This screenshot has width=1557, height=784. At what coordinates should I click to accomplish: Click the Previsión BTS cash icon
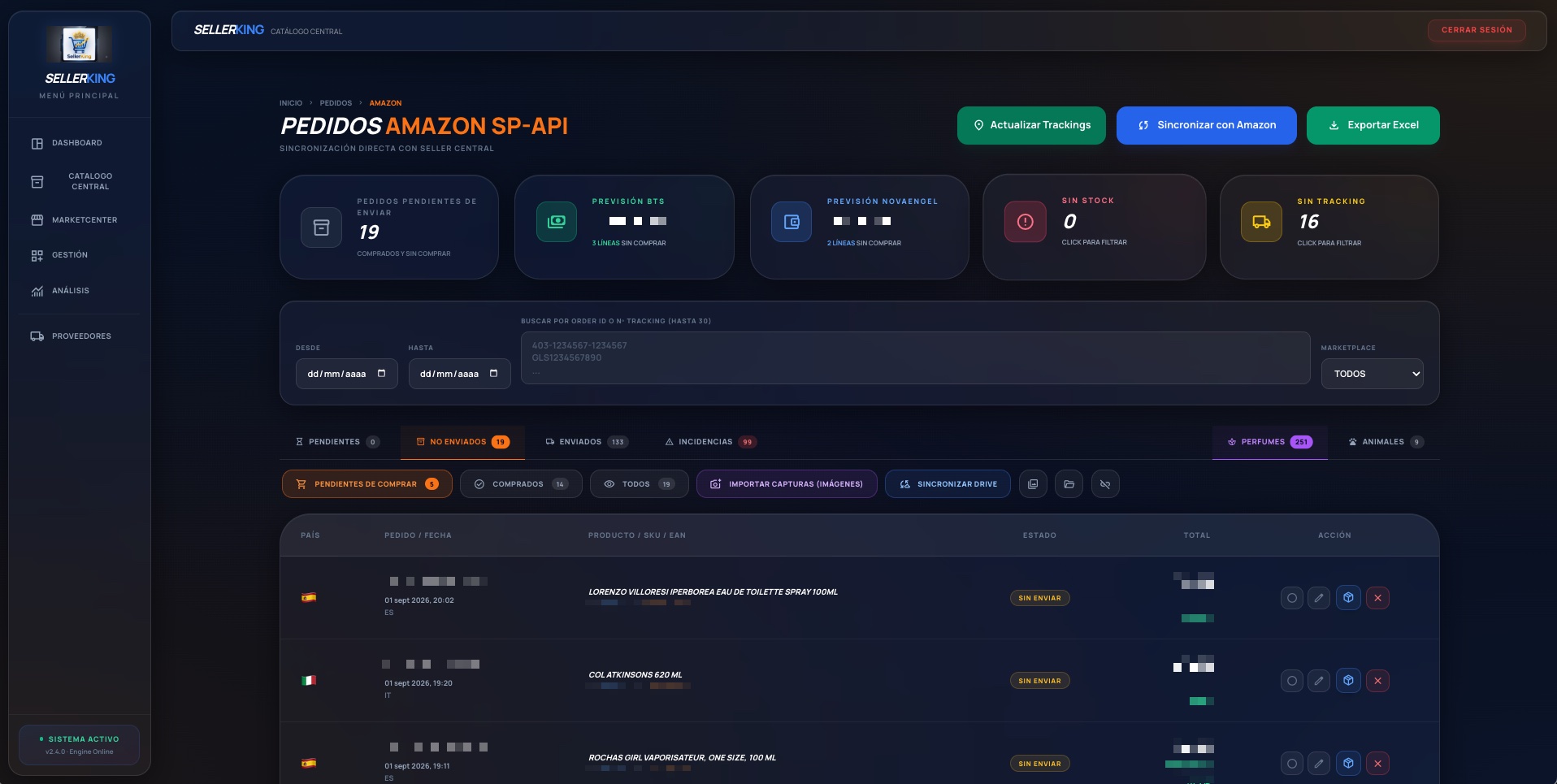[x=557, y=221]
